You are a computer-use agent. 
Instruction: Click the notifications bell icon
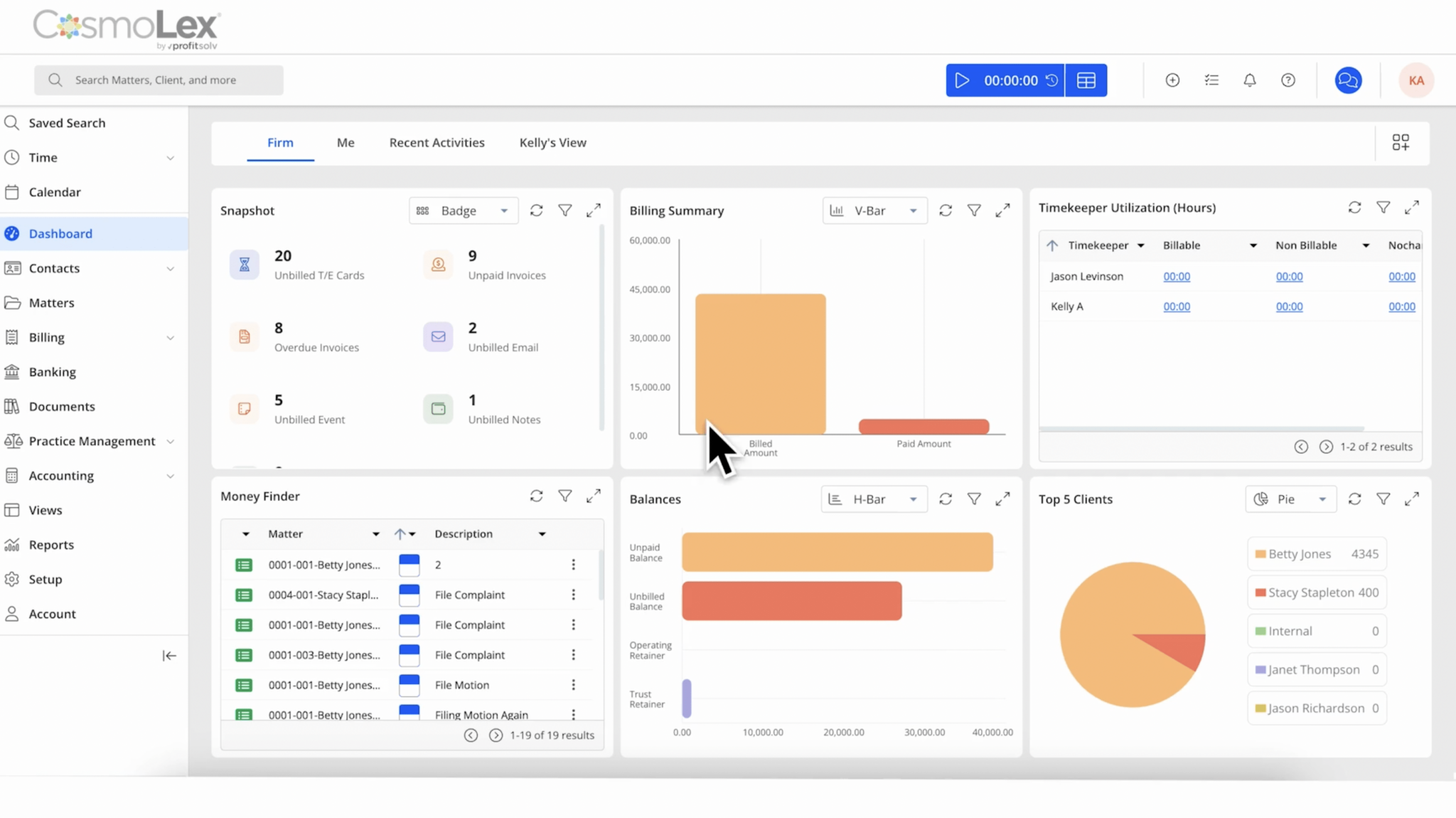(1249, 80)
